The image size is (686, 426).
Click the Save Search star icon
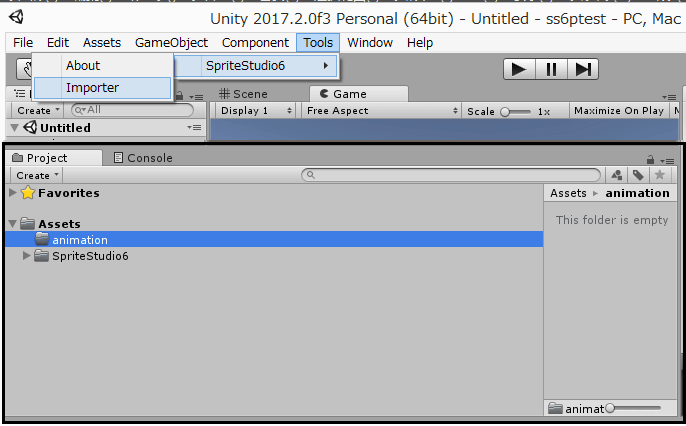point(660,175)
